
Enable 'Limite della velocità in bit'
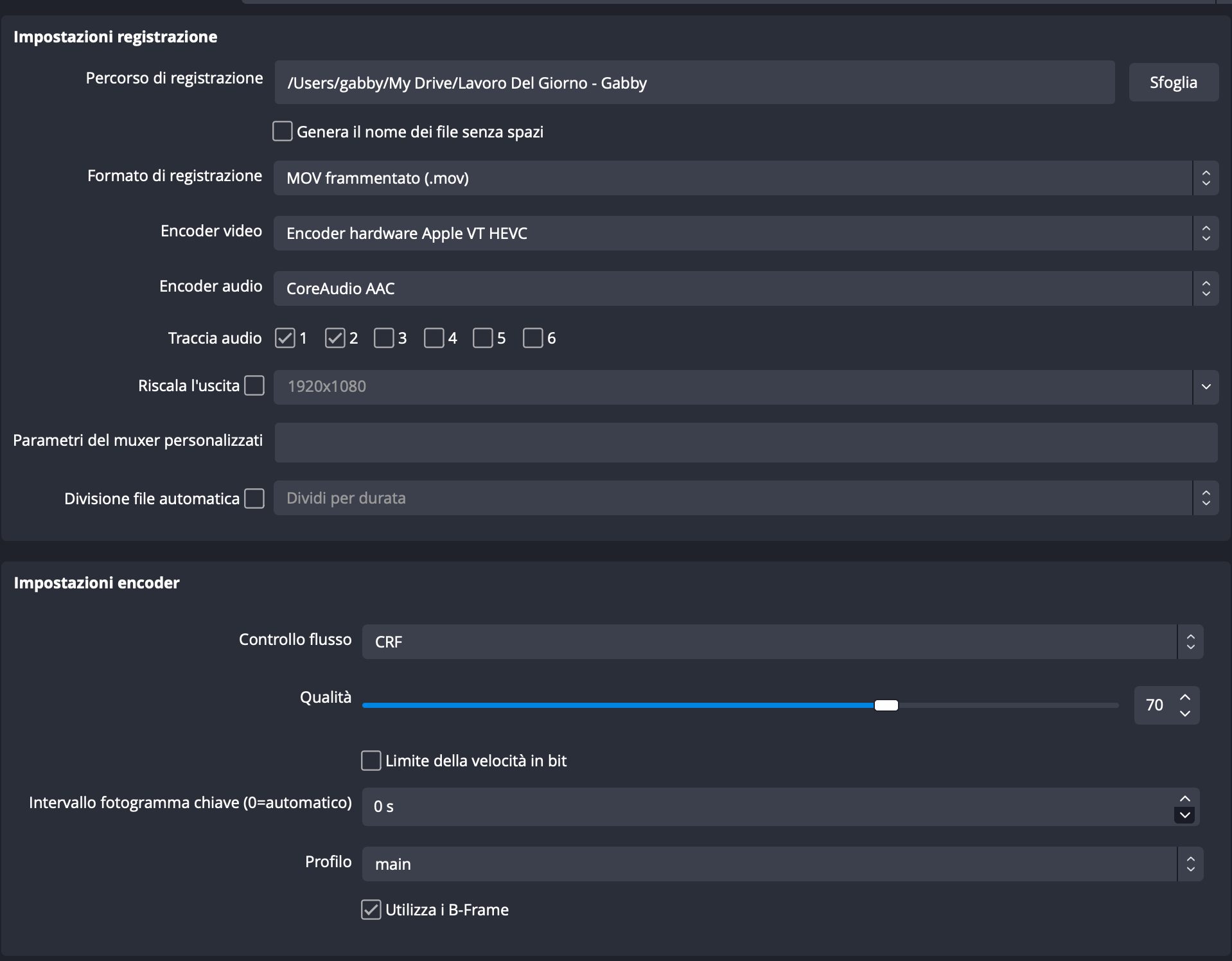click(371, 761)
